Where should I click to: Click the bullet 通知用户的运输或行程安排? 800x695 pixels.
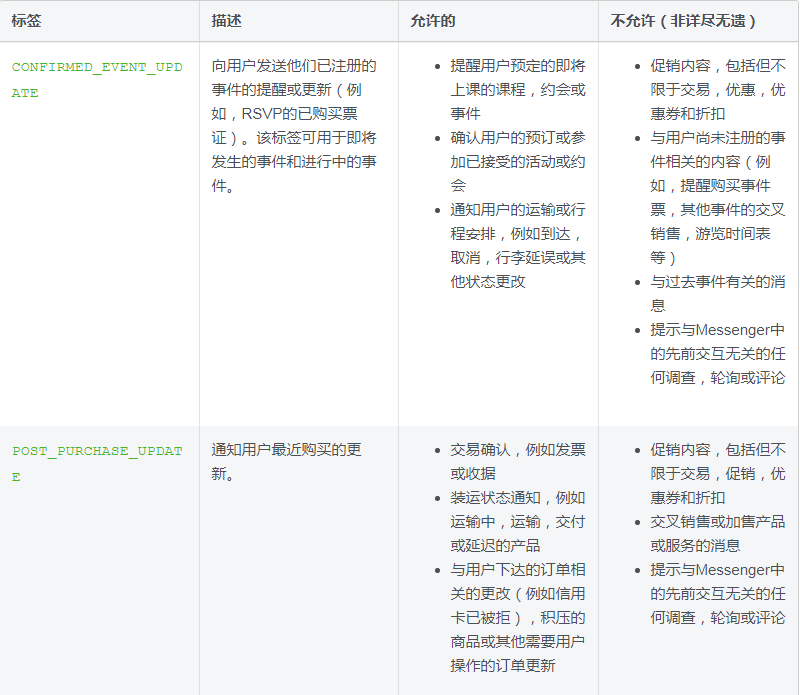pyautogui.click(x=517, y=245)
